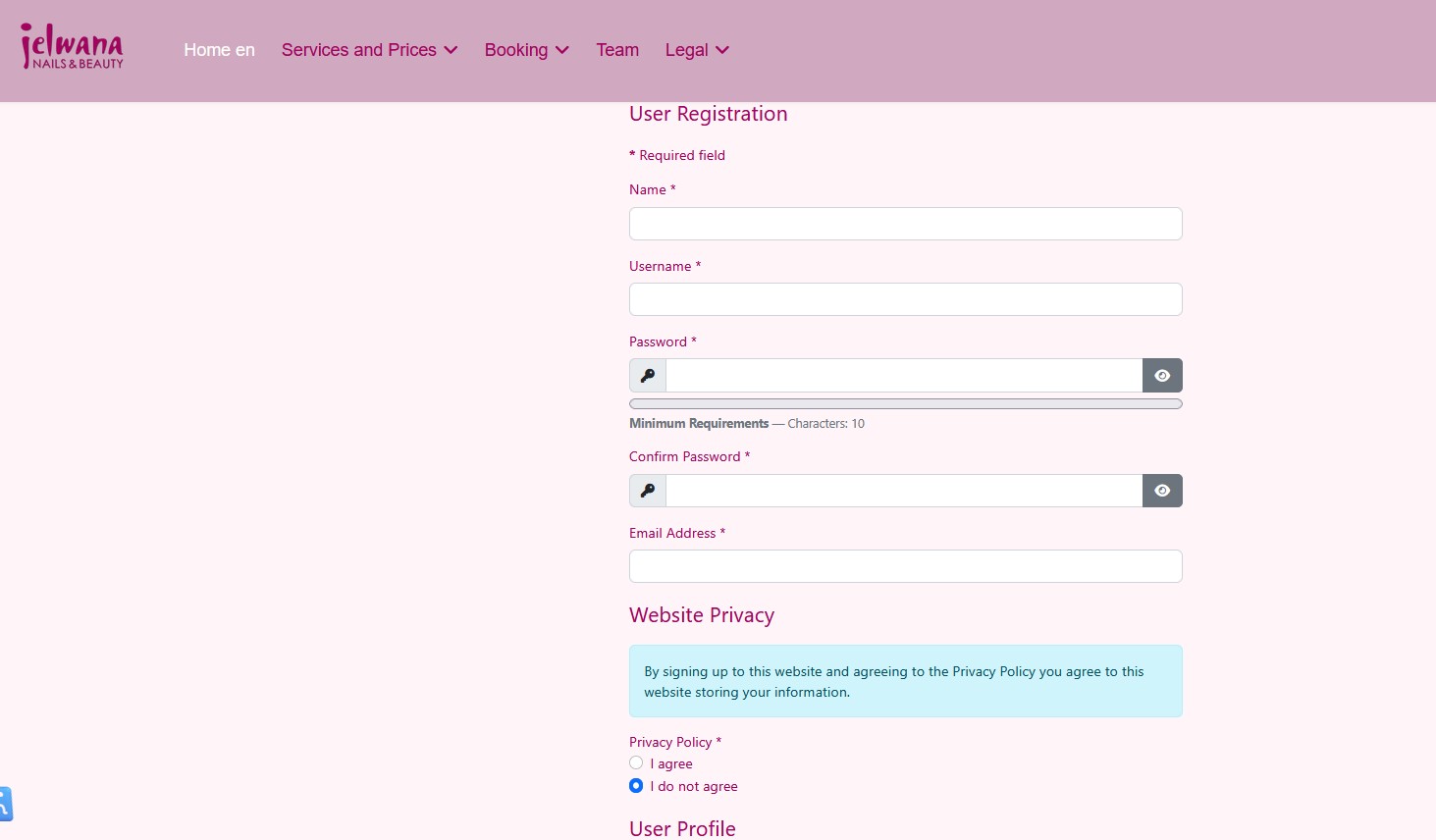
Task: Show the password with the eye icon
Action: tap(1162, 376)
